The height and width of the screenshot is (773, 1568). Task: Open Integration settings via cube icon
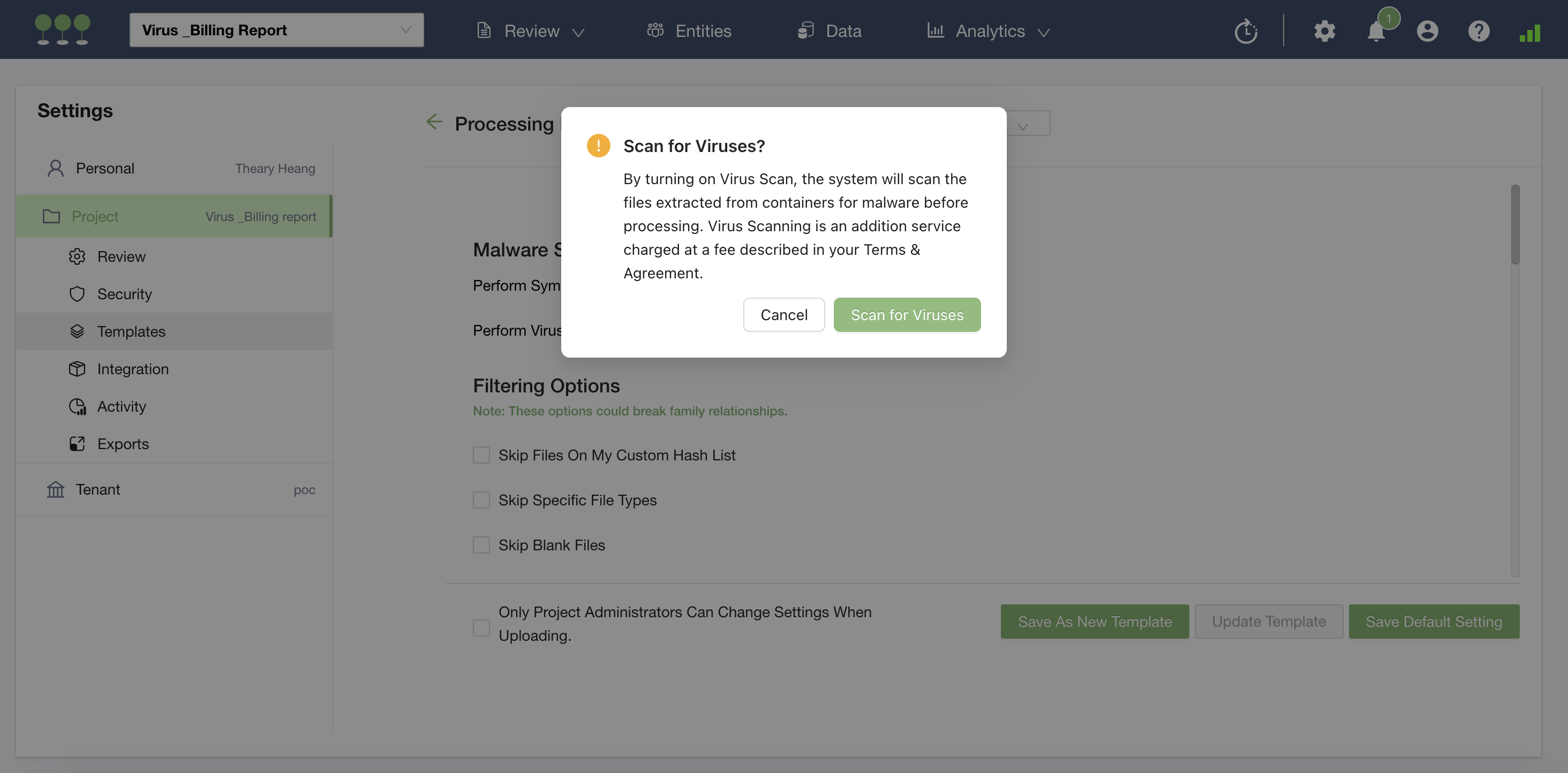[x=77, y=369]
